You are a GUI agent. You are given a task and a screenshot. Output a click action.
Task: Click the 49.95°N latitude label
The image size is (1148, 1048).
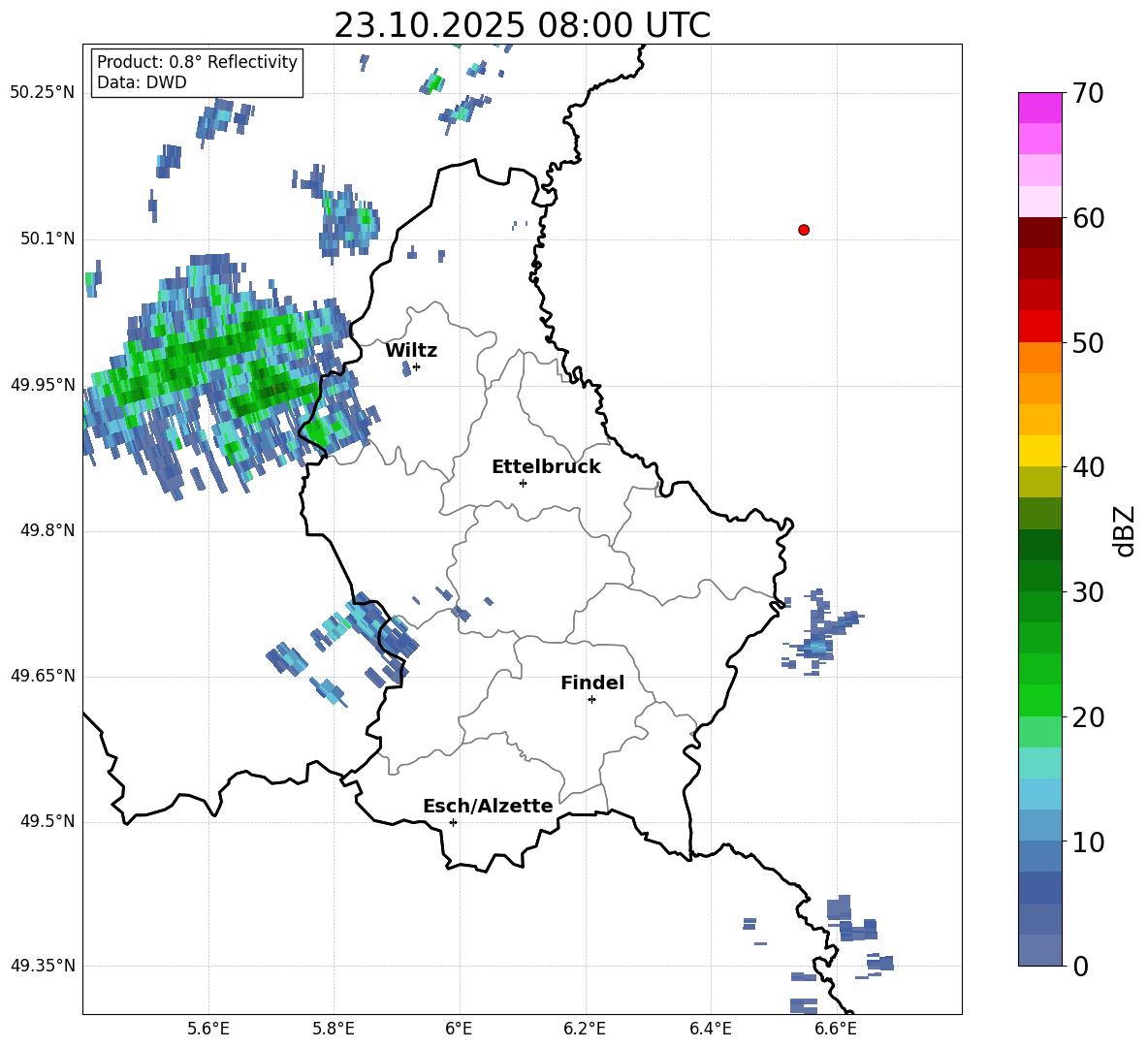click(x=43, y=385)
